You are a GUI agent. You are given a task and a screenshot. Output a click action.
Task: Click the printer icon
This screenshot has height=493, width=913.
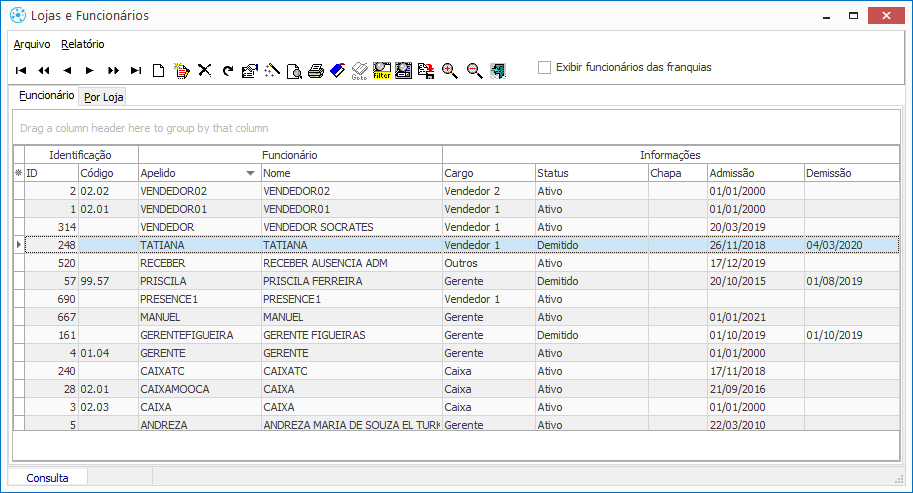[316, 71]
